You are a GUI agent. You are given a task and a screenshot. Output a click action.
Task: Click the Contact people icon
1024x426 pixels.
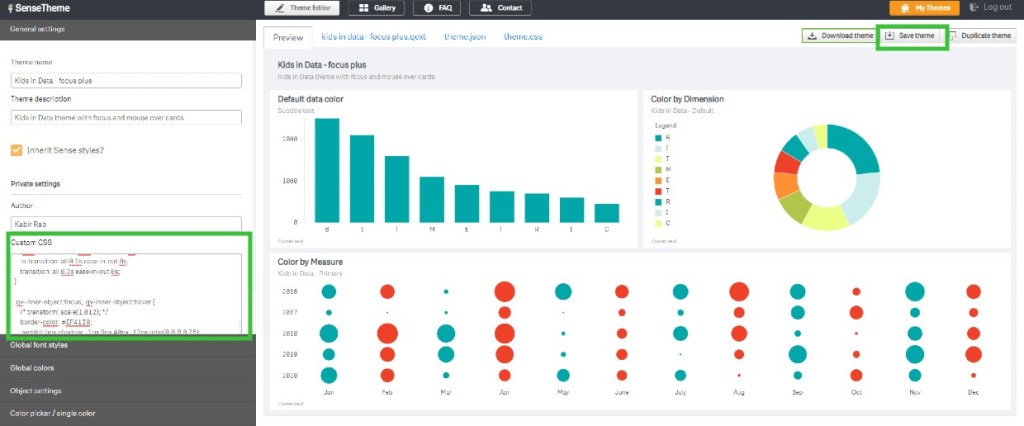(486, 8)
